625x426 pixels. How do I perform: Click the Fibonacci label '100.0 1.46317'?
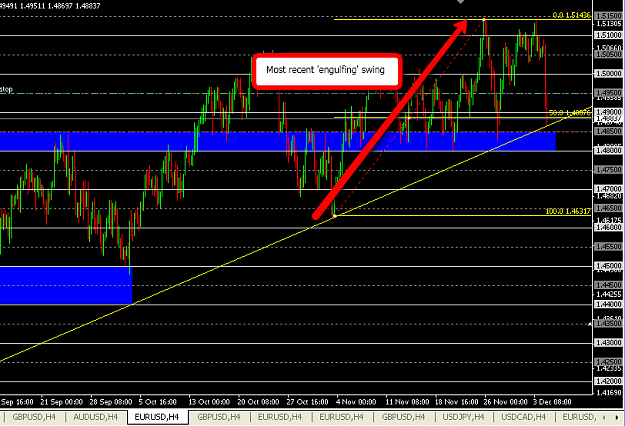568,211
